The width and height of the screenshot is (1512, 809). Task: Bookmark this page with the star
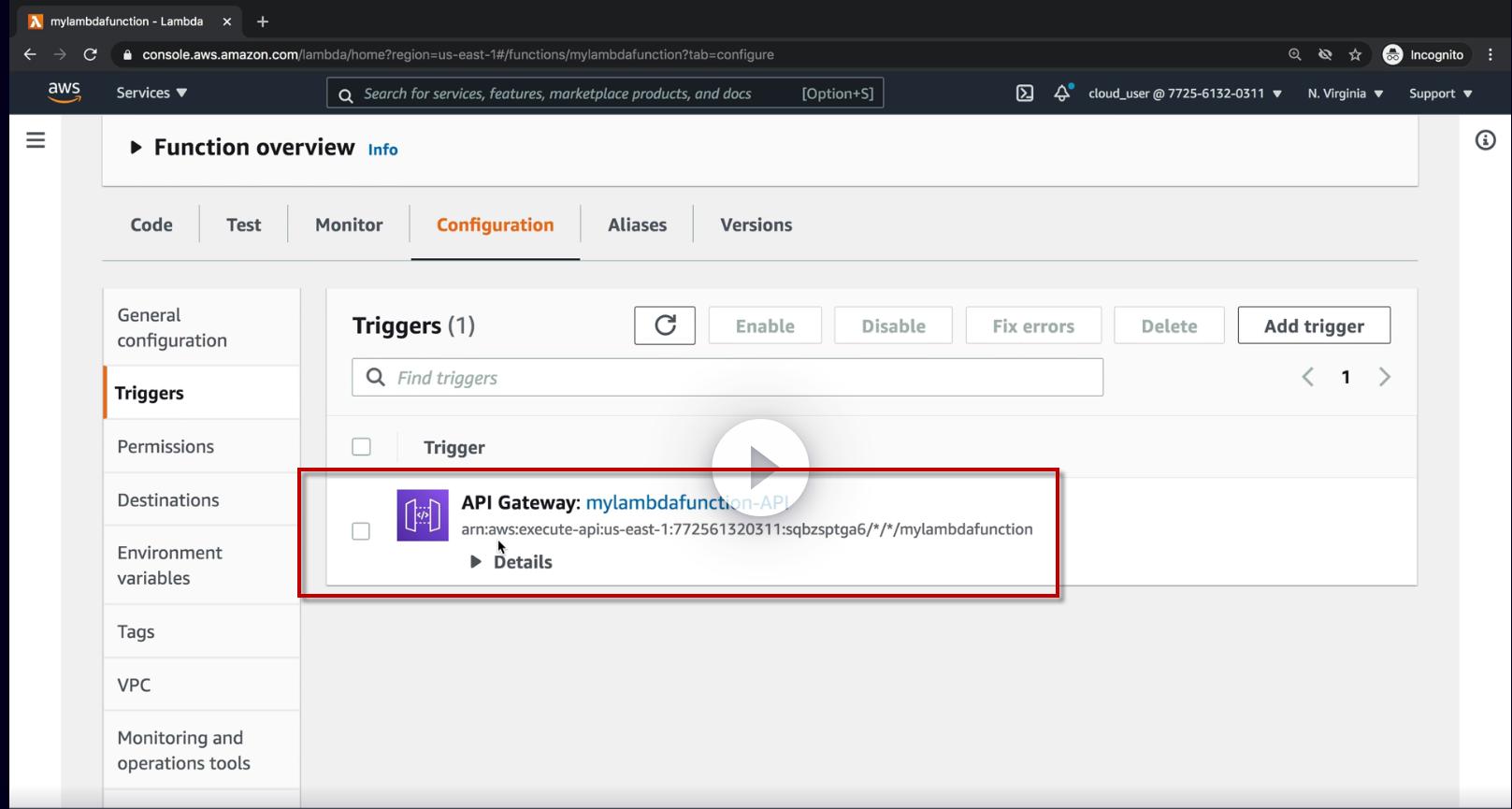click(x=1355, y=55)
